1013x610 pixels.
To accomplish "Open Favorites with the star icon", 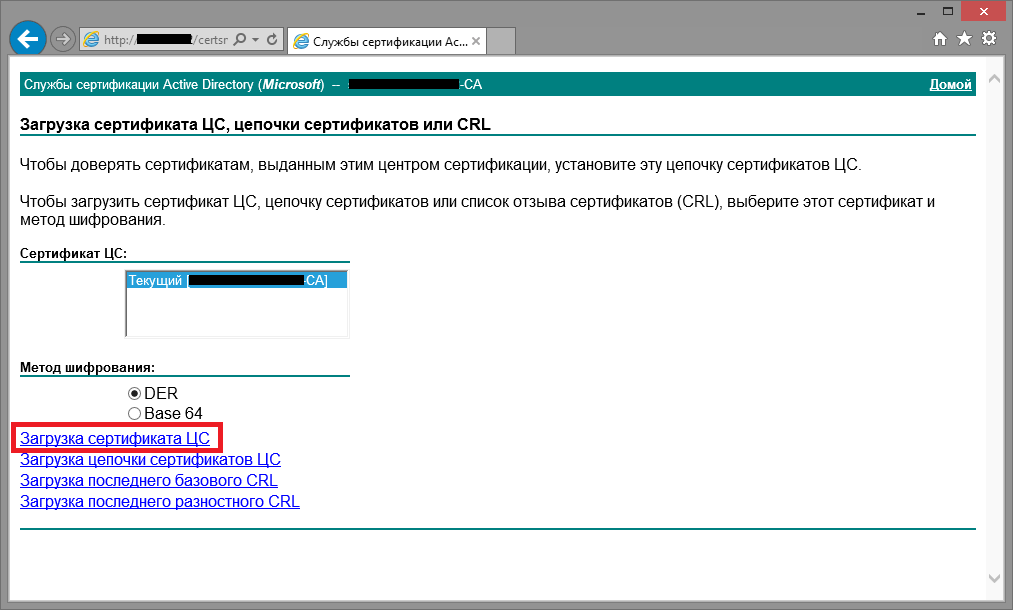I will [x=965, y=39].
